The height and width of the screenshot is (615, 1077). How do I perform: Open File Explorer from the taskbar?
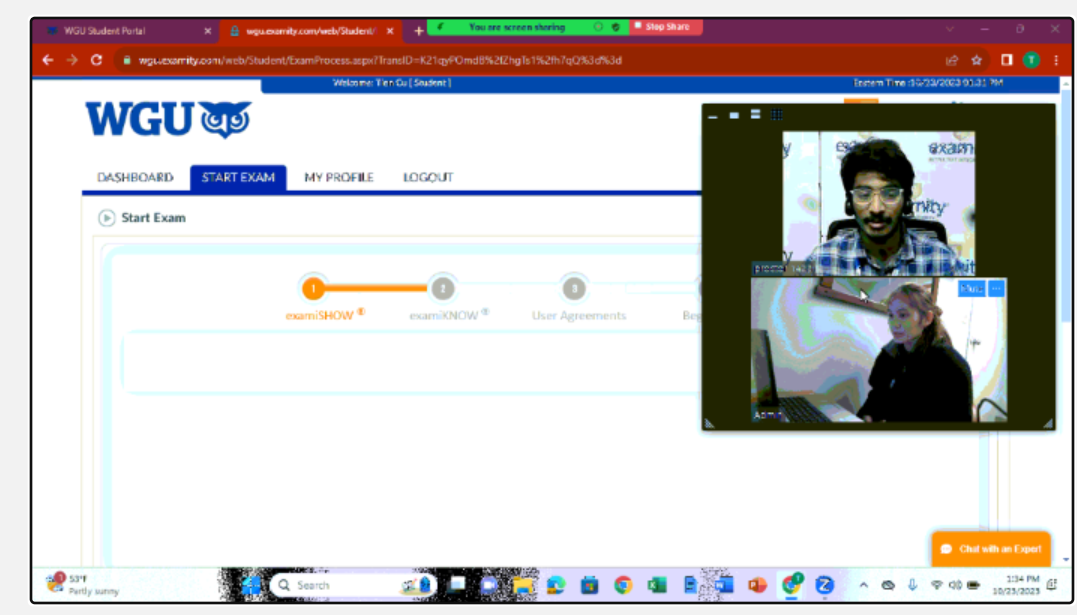pos(523,585)
